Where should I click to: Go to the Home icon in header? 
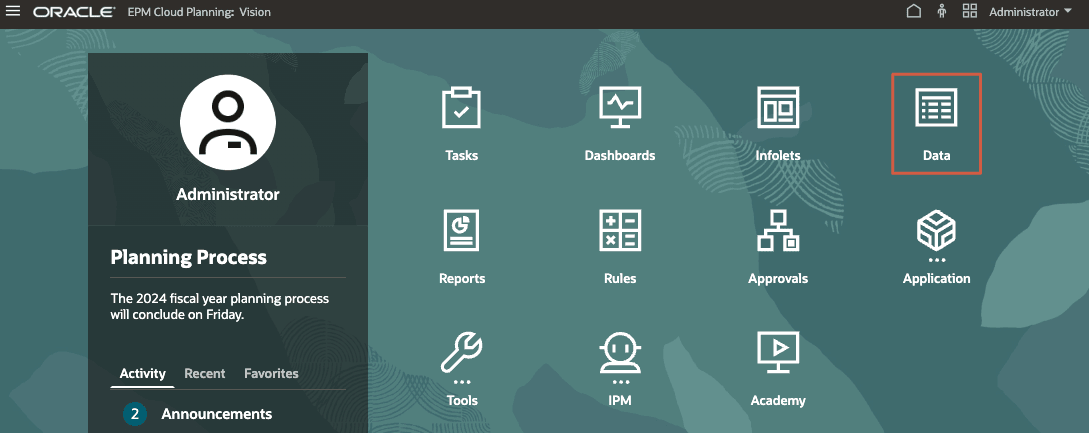pyautogui.click(x=914, y=11)
